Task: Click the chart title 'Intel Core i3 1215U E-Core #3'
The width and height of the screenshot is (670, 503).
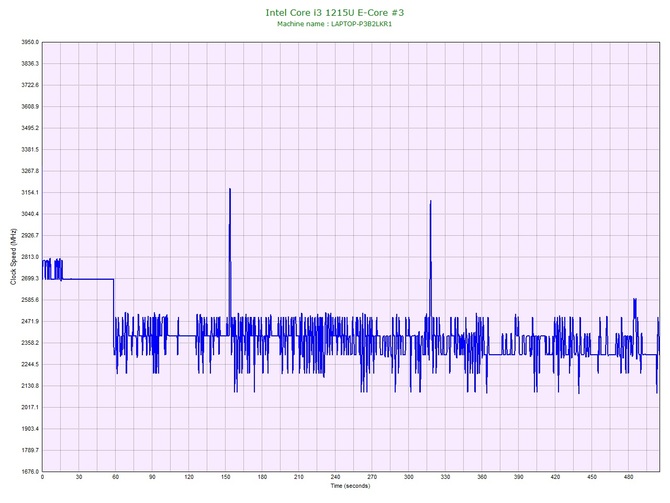Action: (x=335, y=12)
